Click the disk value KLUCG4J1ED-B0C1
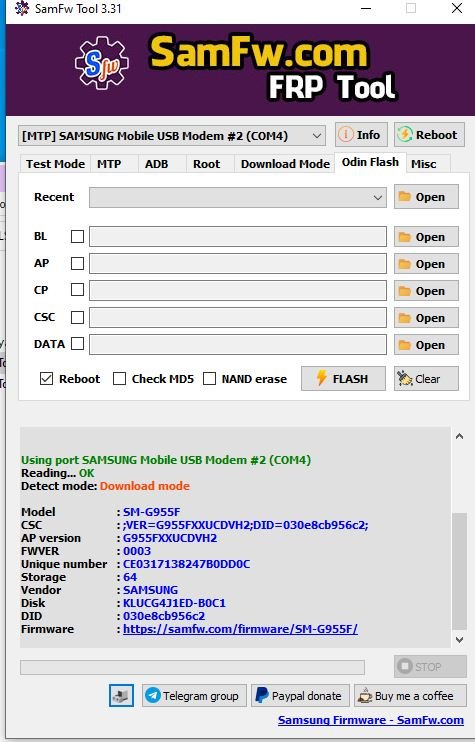The image size is (475, 742). click(174, 603)
